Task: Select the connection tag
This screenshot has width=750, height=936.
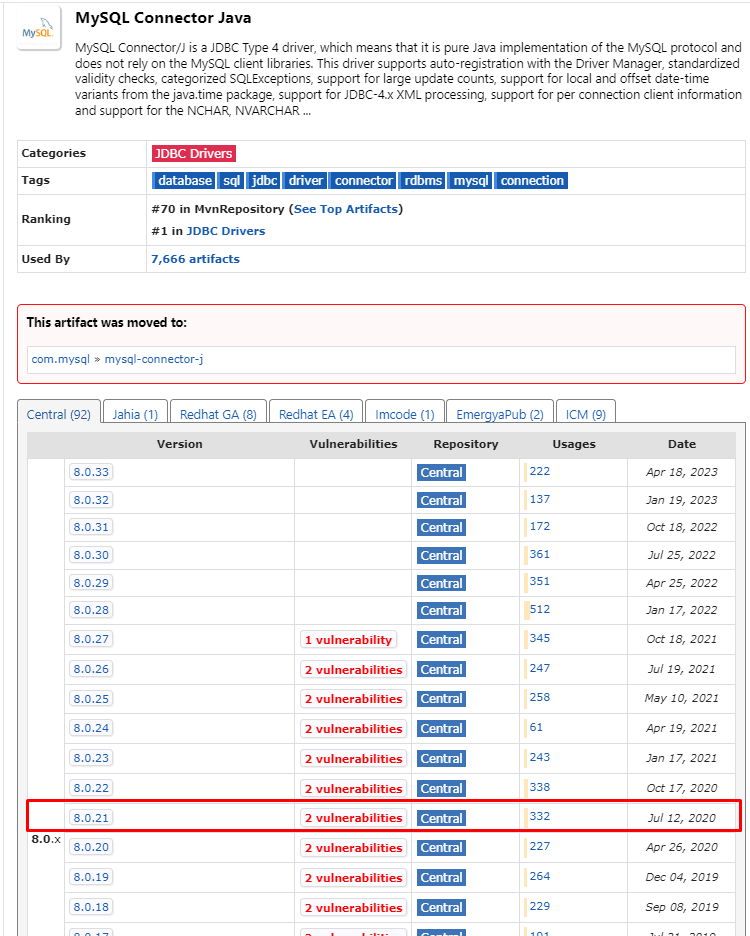Action: [x=531, y=180]
